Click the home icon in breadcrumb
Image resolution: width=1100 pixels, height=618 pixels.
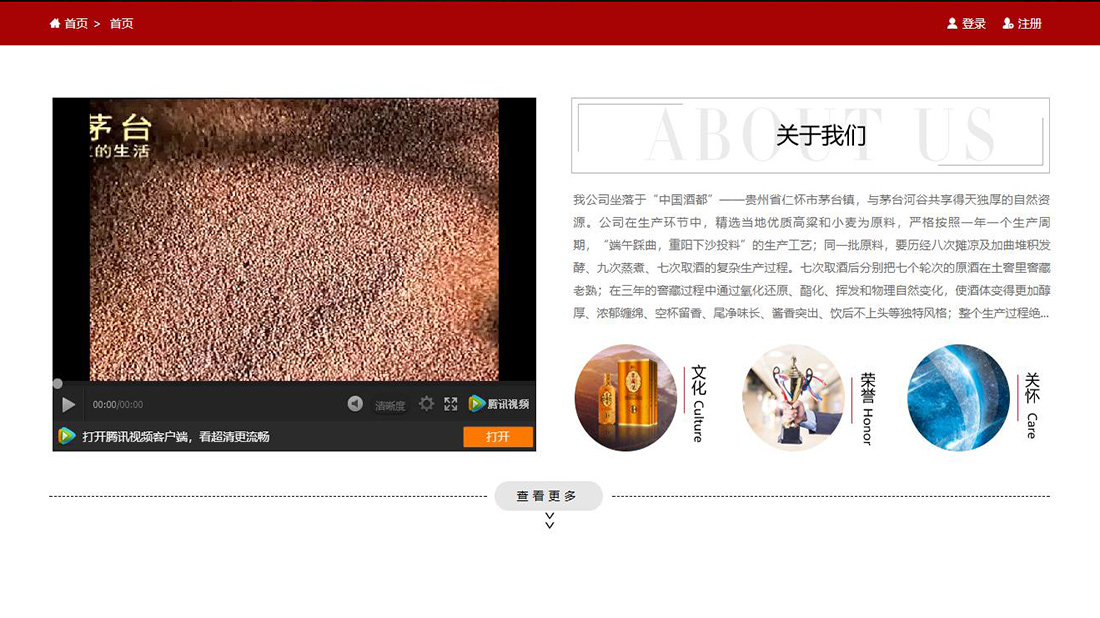(x=55, y=24)
